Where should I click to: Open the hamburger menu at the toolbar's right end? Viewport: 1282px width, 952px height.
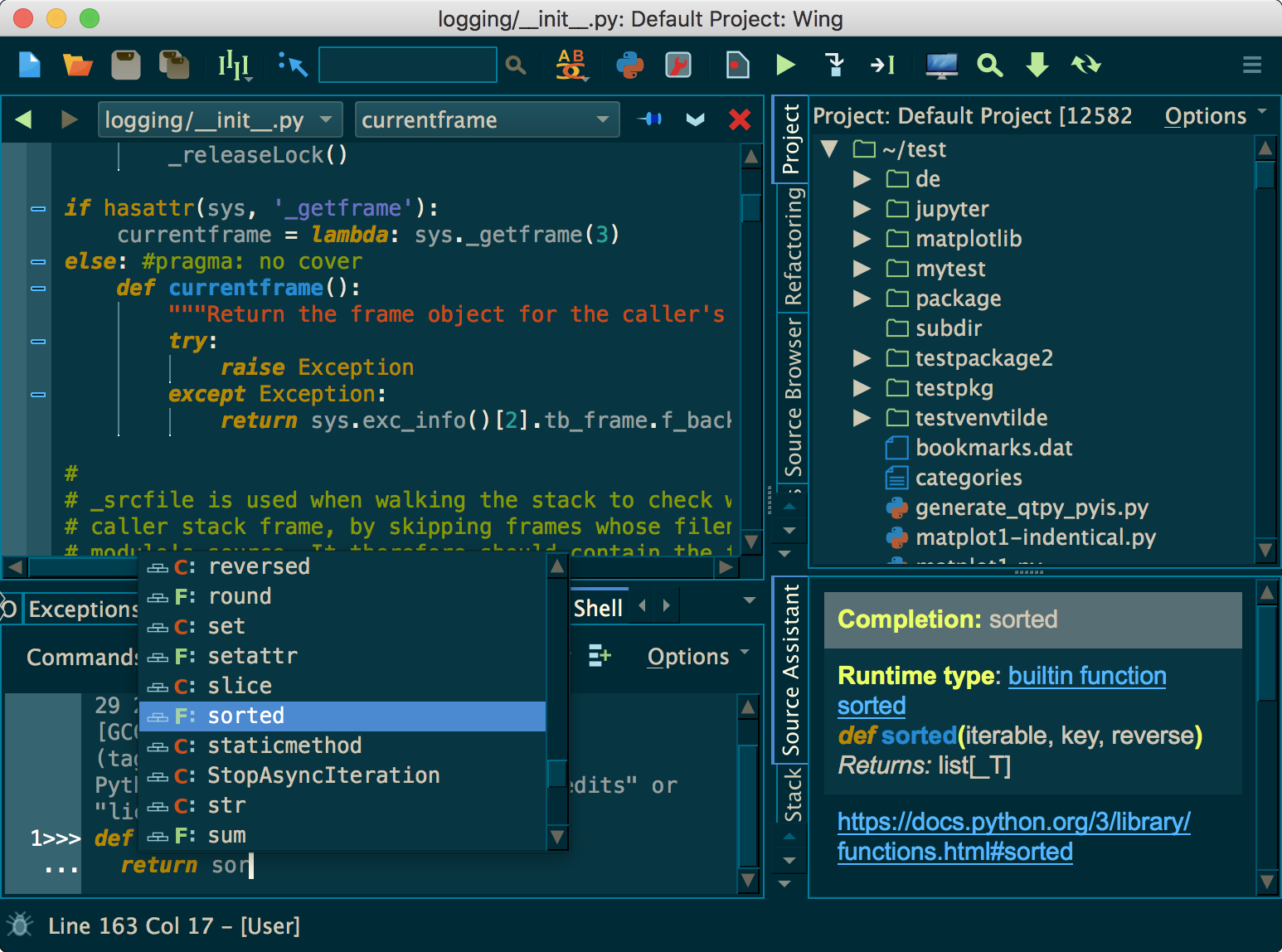1252,65
